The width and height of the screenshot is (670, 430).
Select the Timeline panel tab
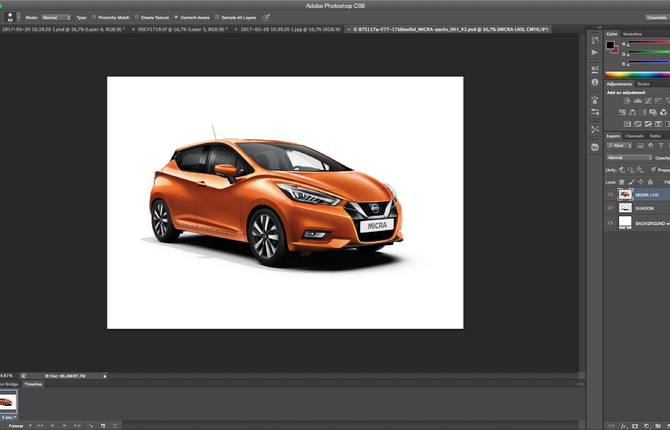(33, 384)
